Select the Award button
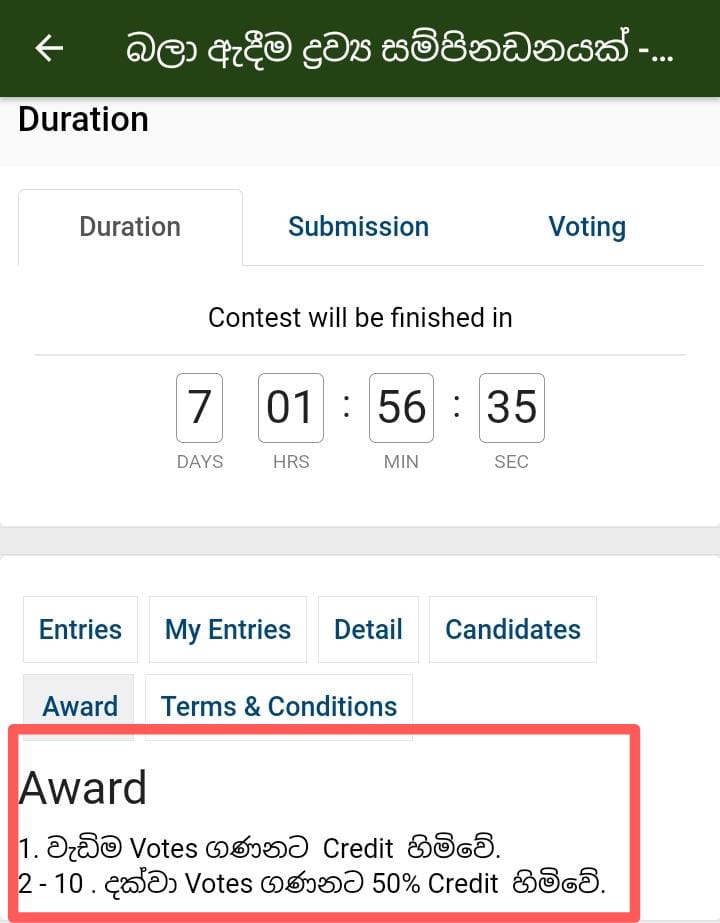The height and width of the screenshot is (923, 720). [x=80, y=706]
